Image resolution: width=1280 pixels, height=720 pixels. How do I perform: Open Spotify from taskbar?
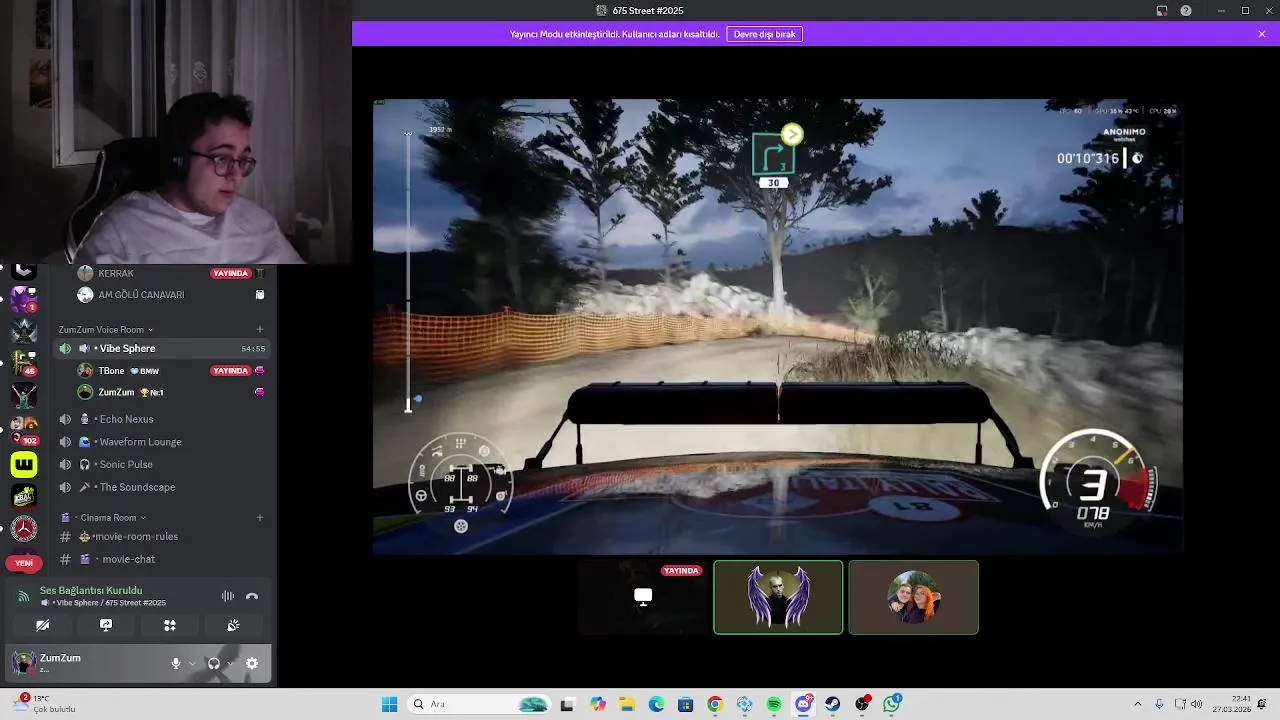click(774, 704)
